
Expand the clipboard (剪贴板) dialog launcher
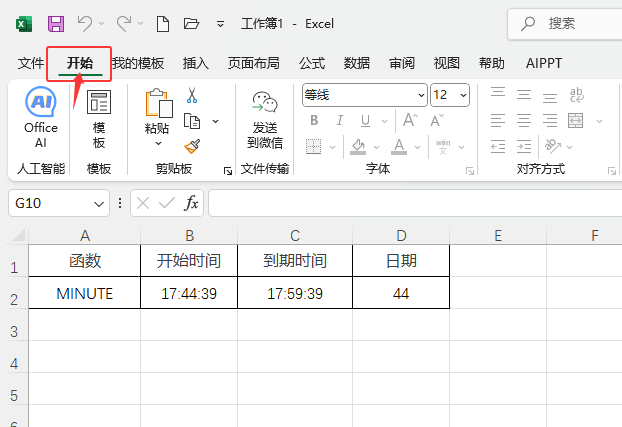click(228, 171)
